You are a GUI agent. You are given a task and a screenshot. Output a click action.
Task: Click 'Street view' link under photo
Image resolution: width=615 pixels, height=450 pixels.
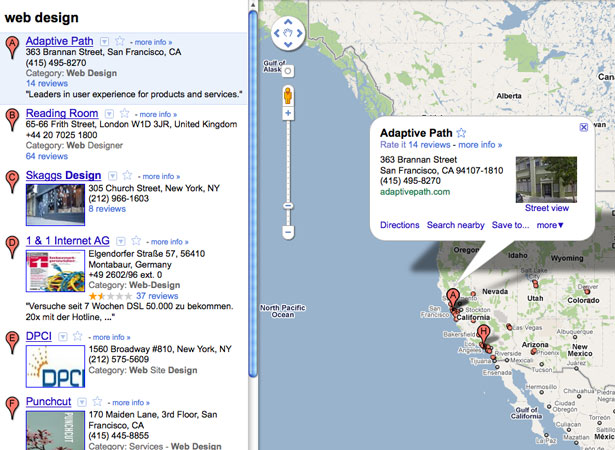pyautogui.click(x=547, y=208)
